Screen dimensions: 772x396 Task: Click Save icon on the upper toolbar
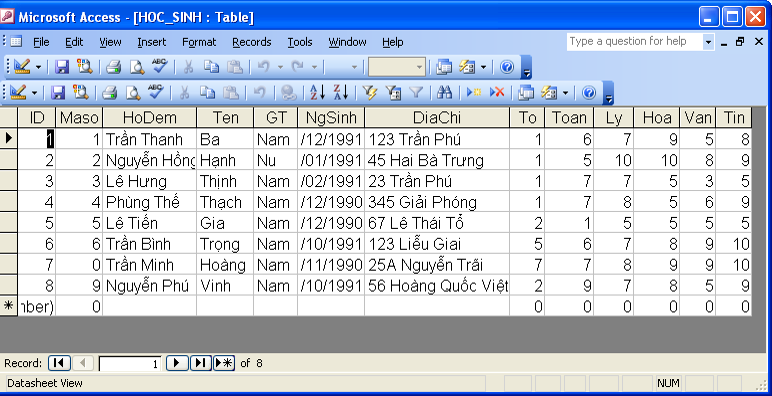click(62, 66)
